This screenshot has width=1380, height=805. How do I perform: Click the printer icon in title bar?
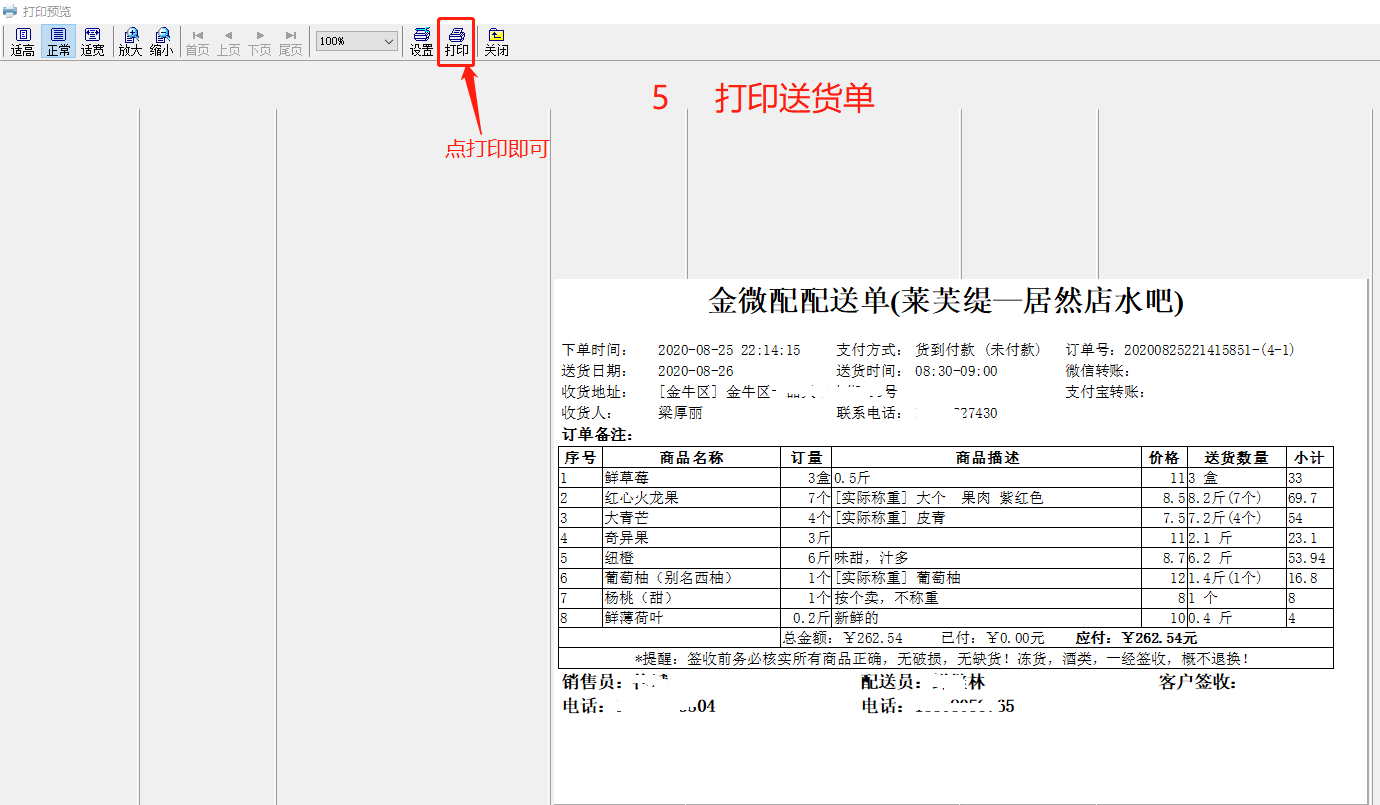pos(10,11)
